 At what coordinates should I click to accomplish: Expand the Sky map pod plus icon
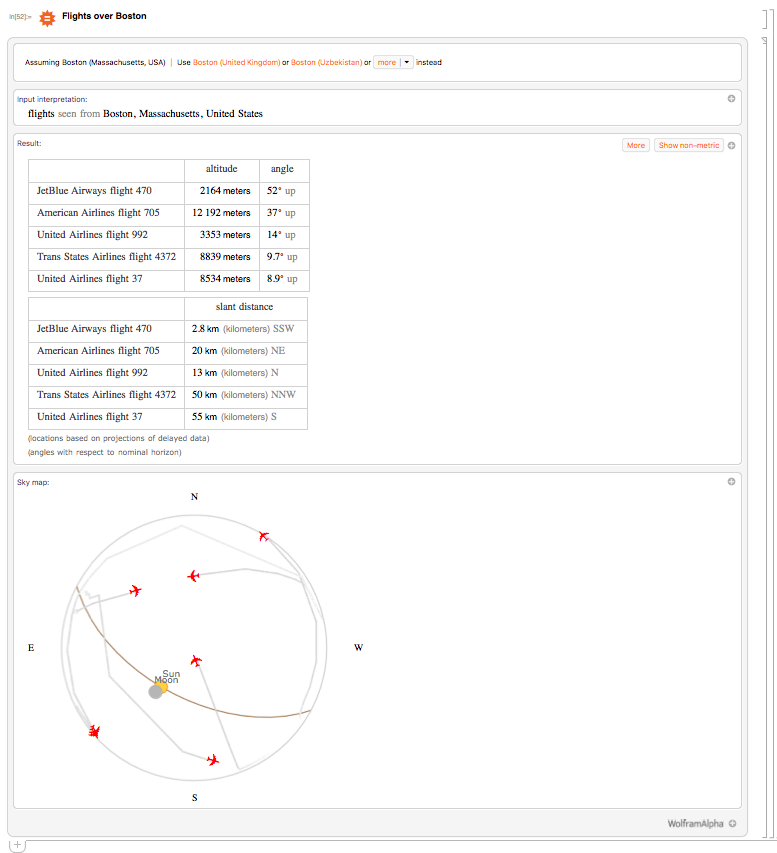coord(731,481)
